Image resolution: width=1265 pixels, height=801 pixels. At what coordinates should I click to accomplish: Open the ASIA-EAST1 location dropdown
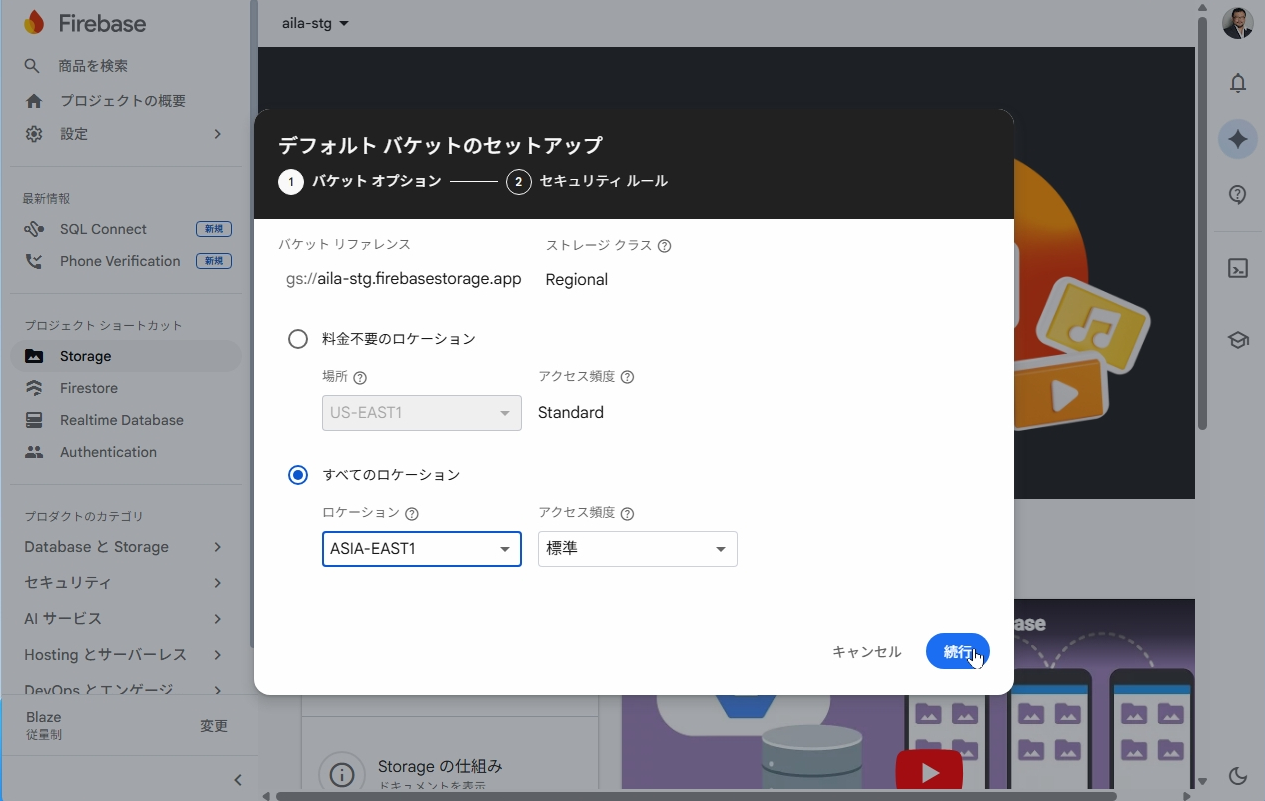click(421, 549)
